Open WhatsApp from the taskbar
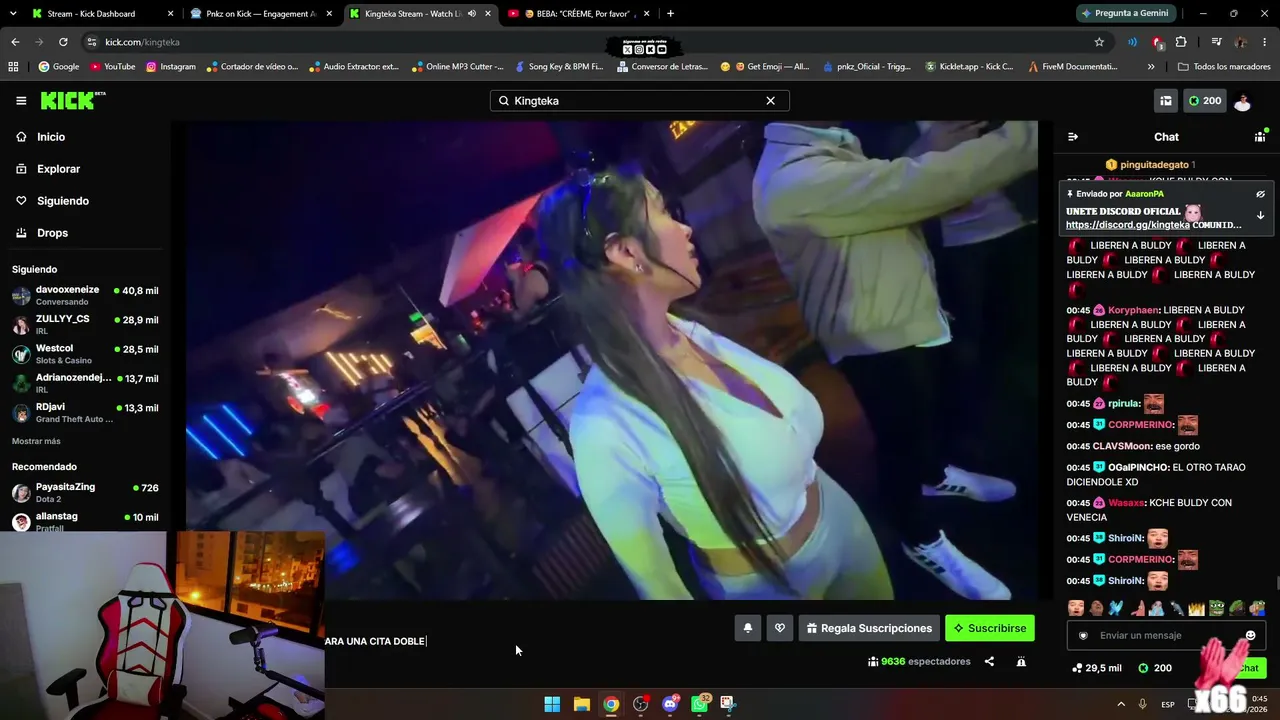1280x720 pixels. click(x=699, y=704)
